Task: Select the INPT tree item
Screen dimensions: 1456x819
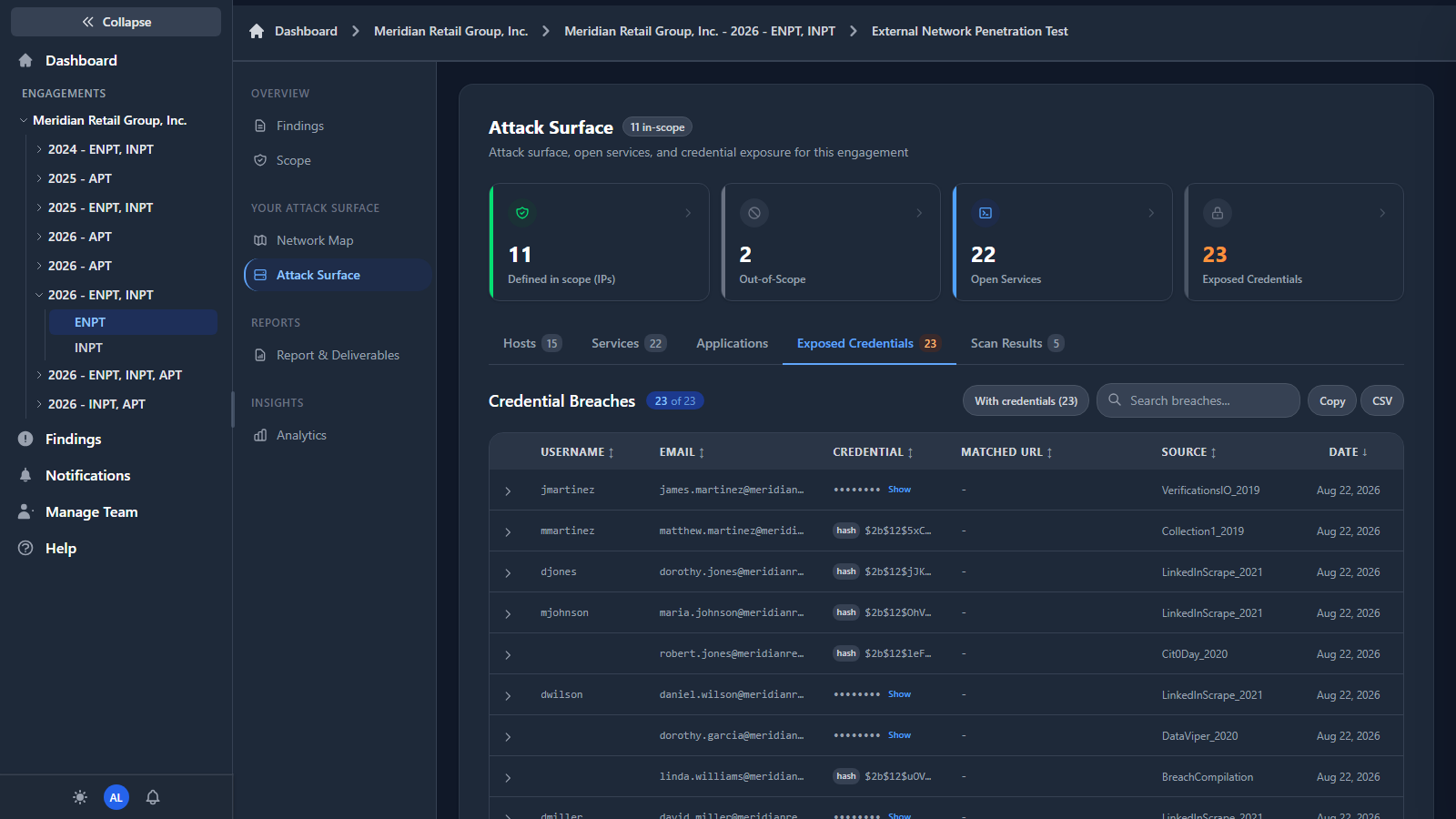Action: (x=132, y=348)
